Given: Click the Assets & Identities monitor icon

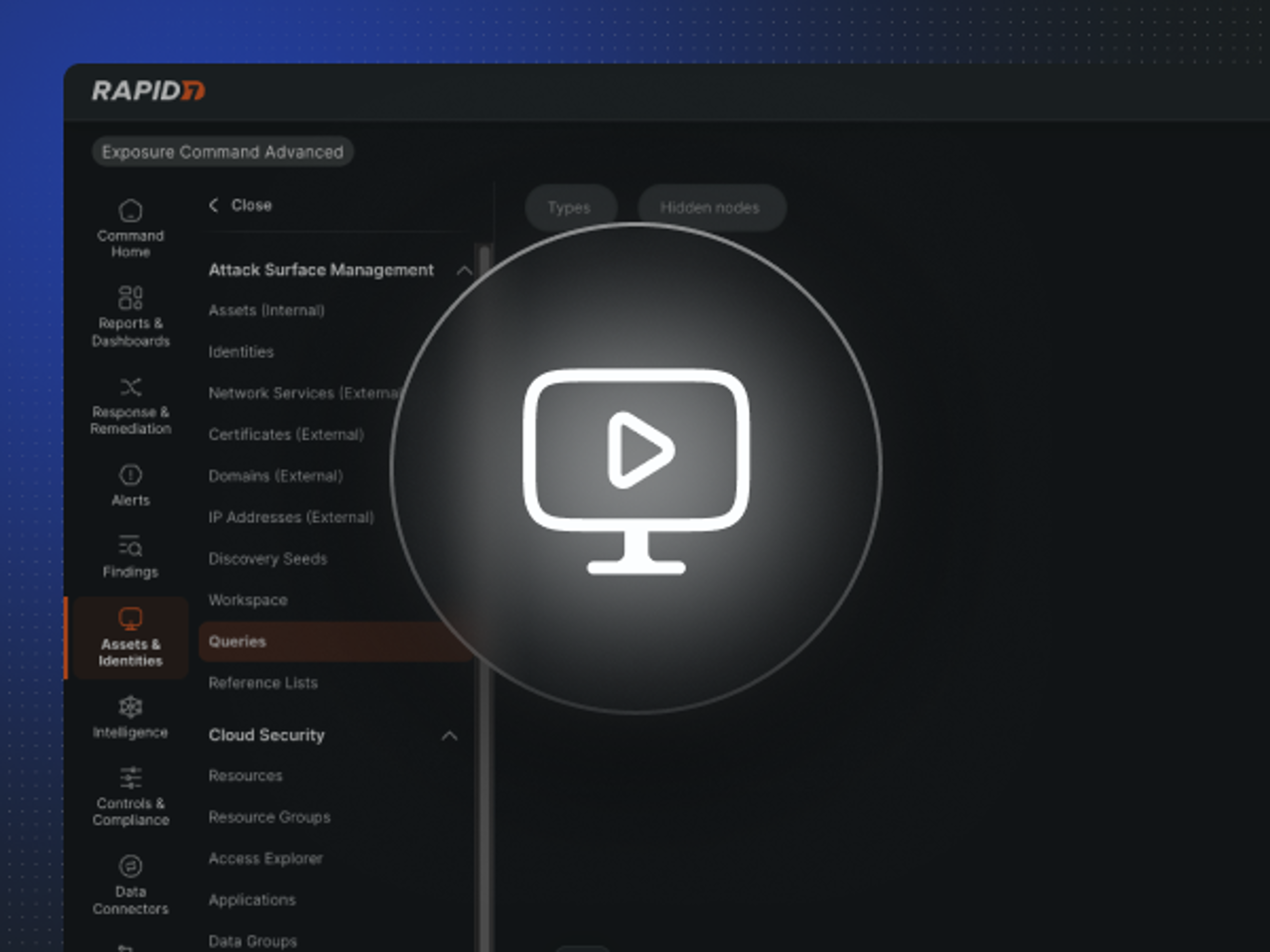Looking at the screenshot, I should (130, 618).
